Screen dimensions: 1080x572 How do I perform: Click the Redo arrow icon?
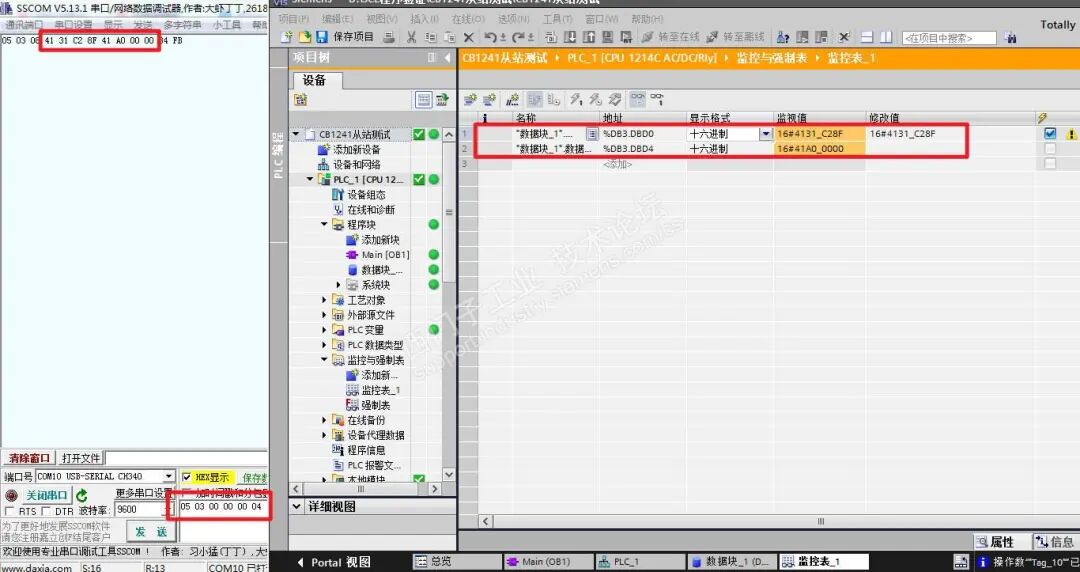click(x=519, y=37)
